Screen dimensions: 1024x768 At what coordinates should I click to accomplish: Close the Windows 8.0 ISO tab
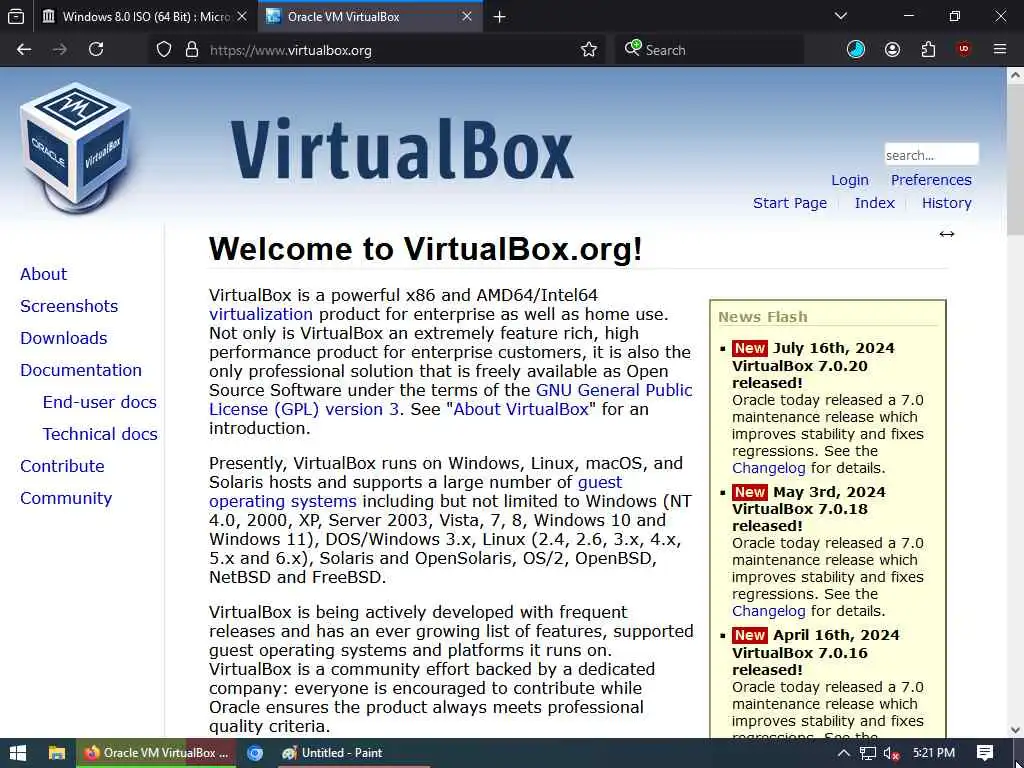pyautogui.click(x=242, y=17)
